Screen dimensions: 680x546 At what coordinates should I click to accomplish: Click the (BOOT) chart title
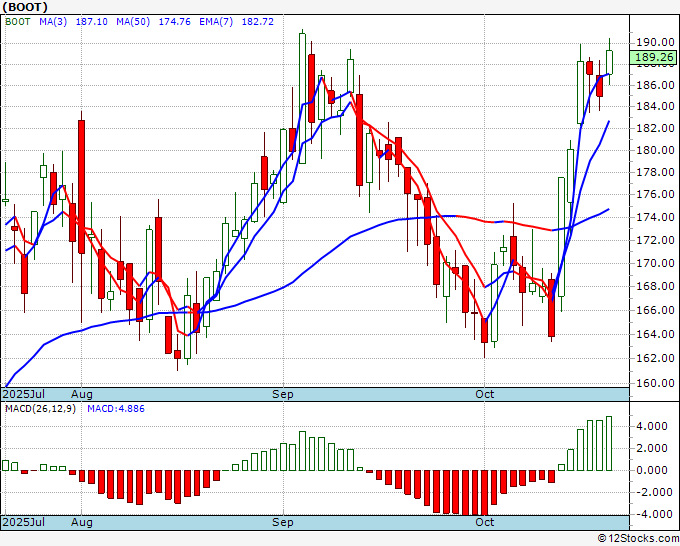[x=25, y=7]
